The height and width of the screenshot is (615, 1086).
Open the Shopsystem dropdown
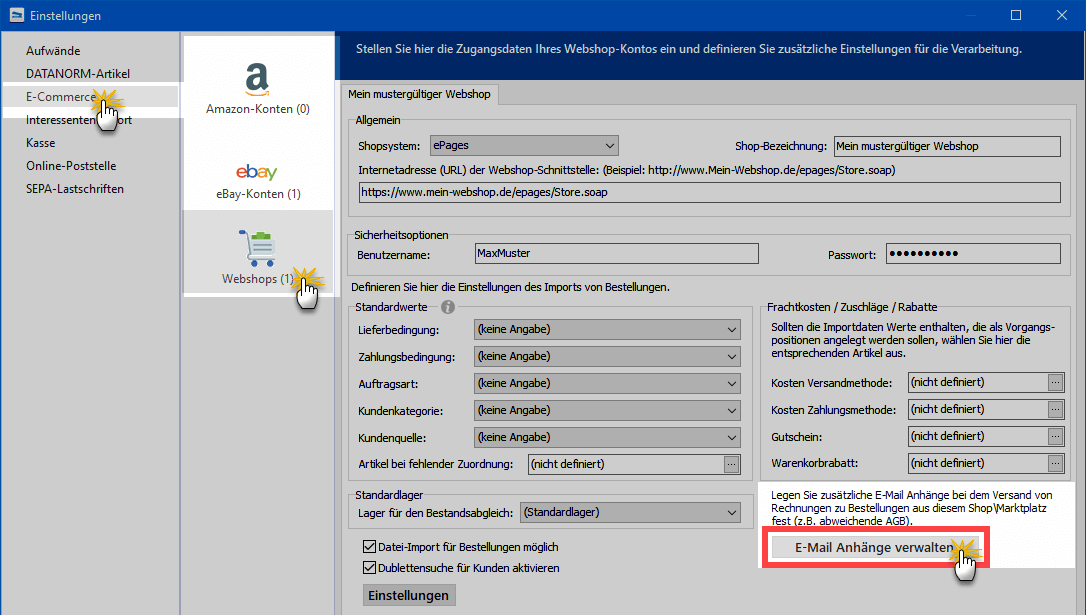coord(524,145)
